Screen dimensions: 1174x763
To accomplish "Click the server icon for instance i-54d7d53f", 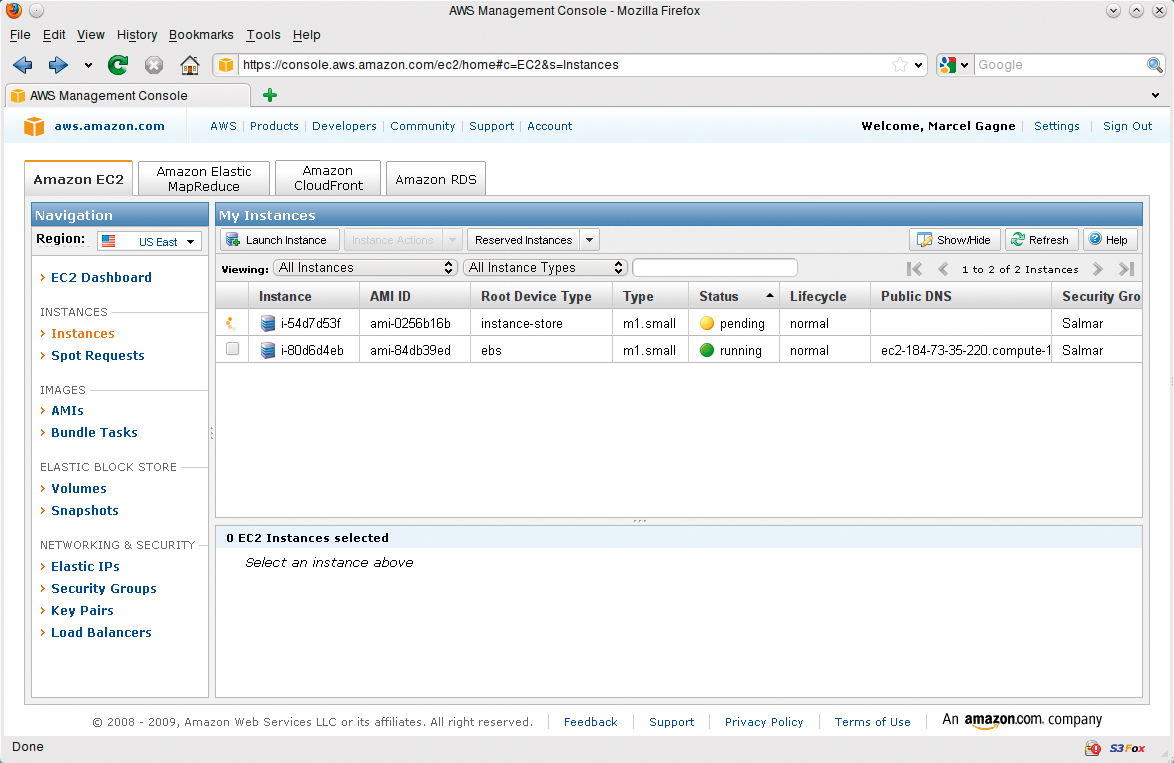I will tap(267, 323).
